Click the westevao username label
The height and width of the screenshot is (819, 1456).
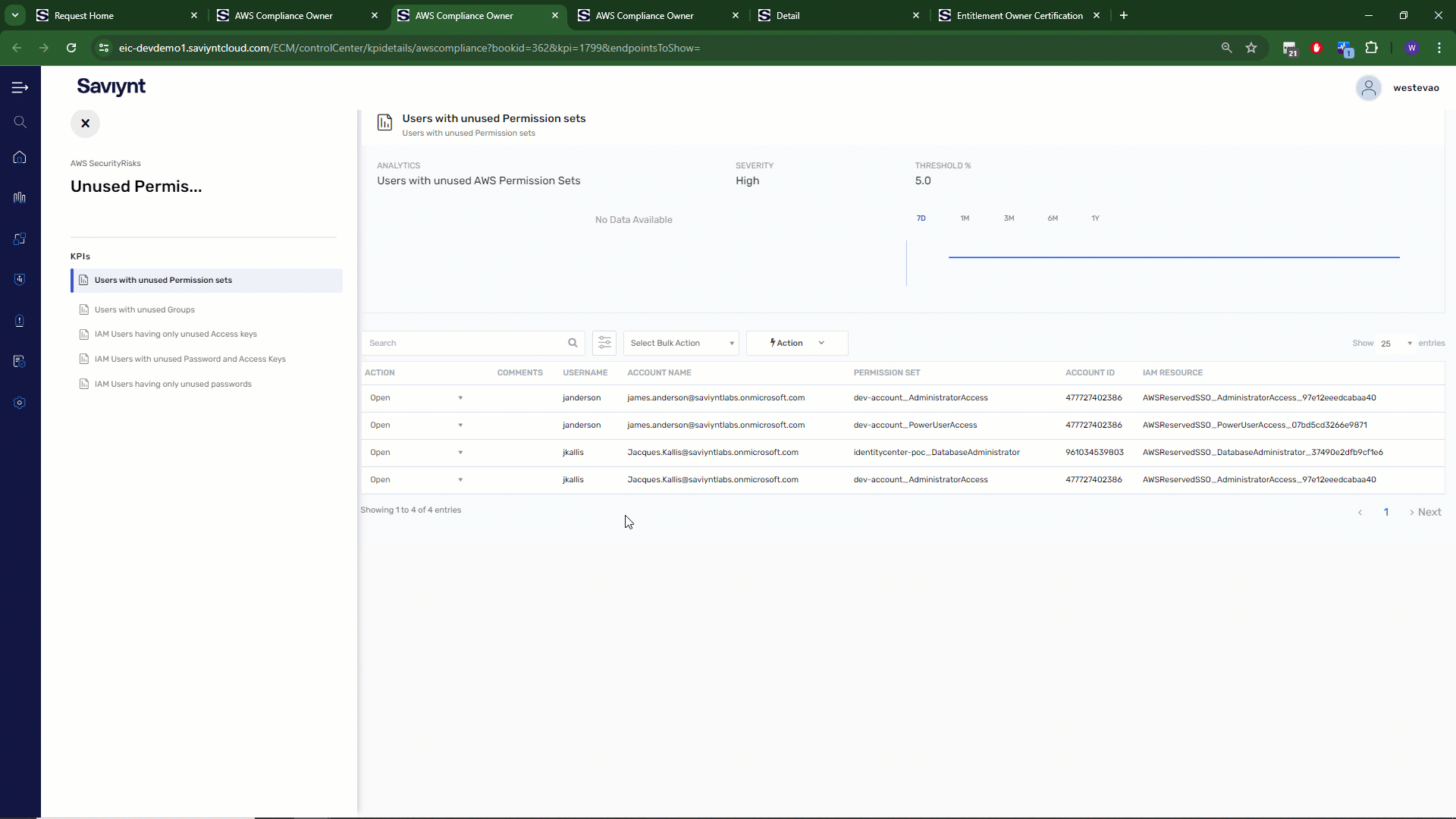[1416, 88]
